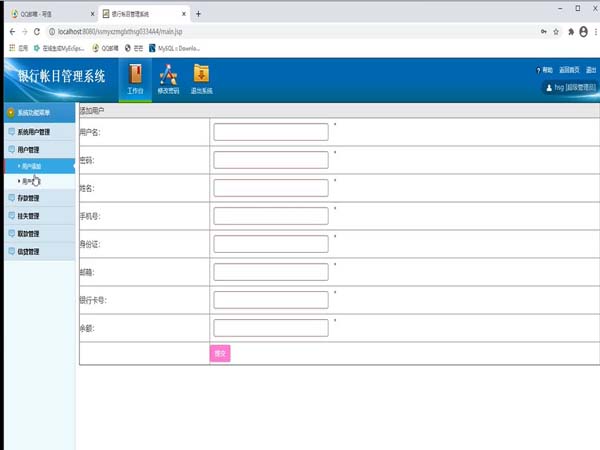The width and height of the screenshot is (600, 450).
Task: Open a new browser tab
Action: tap(198, 13)
